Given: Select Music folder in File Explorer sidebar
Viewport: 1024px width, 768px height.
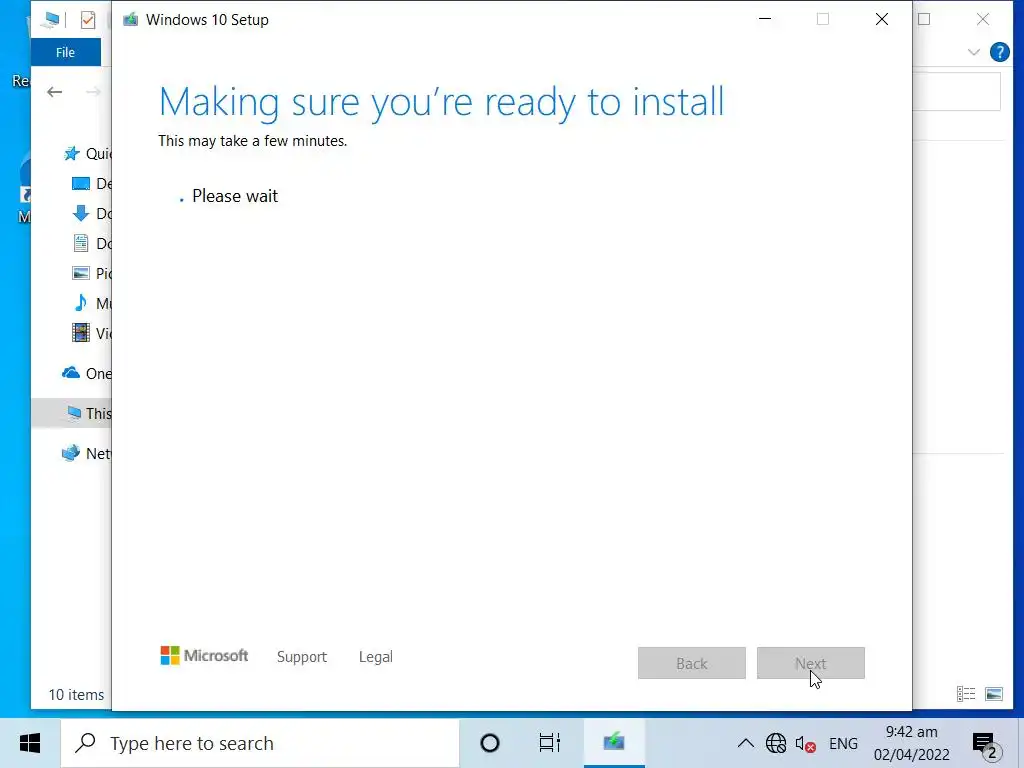Looking at the screenshot, I should (x=91, y=304).
